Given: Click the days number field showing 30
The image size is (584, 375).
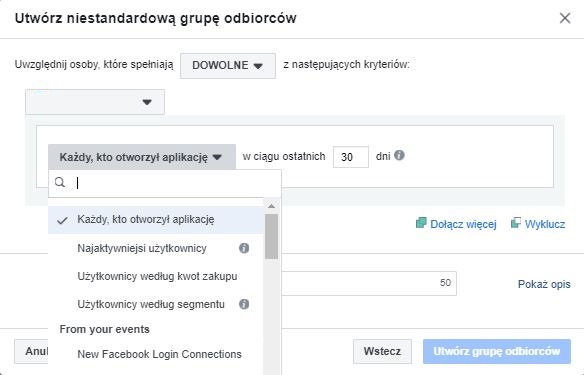Looking at the screenshot, I should [x=350, y=157].
